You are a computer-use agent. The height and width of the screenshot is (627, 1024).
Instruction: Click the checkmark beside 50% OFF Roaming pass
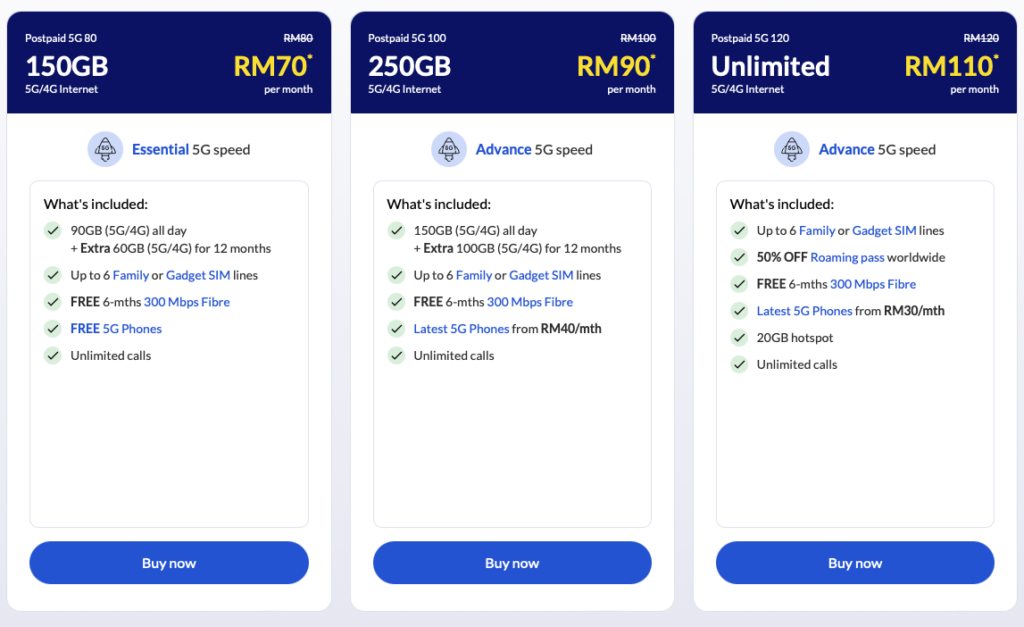click(738, 257)
